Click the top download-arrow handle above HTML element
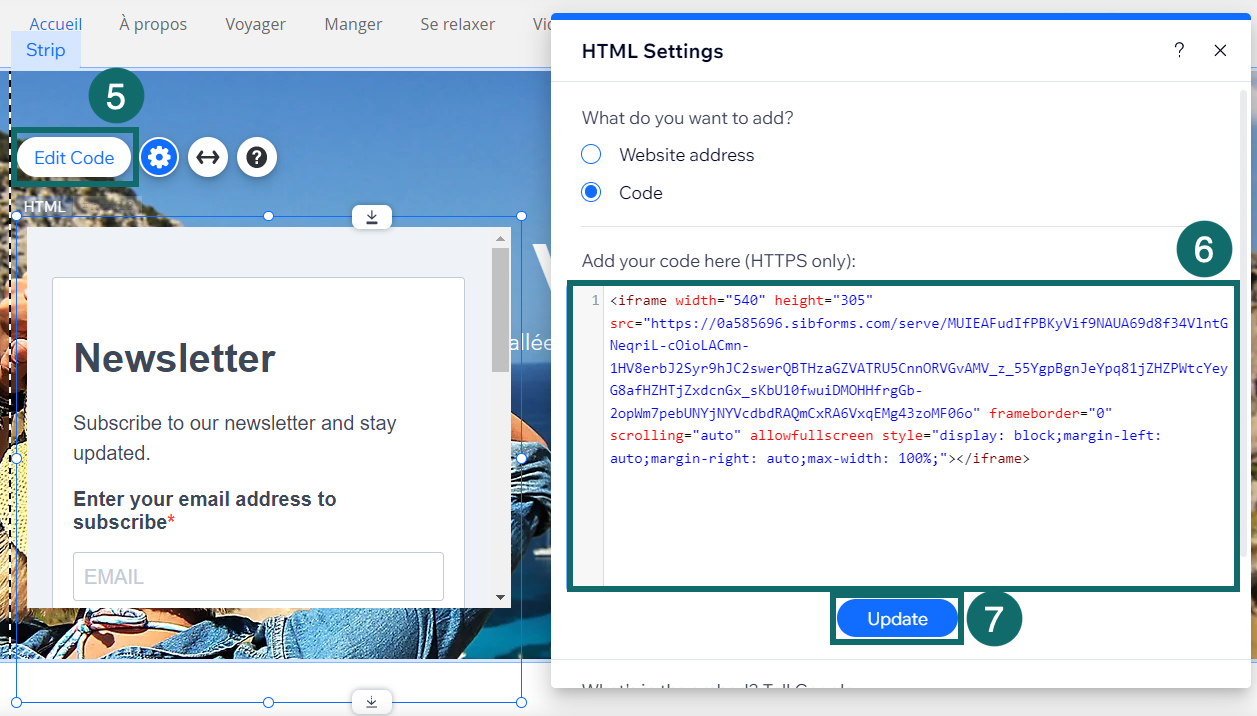1257x716 pixels. click(371, 217)
